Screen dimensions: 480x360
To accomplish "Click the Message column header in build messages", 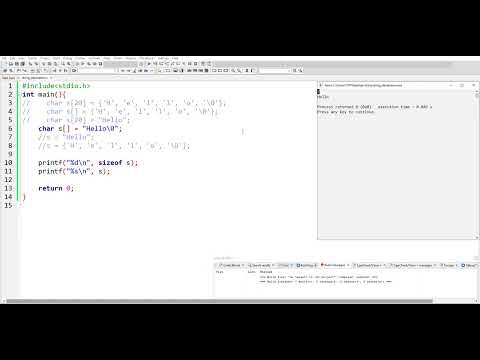I will pos(266,272).
